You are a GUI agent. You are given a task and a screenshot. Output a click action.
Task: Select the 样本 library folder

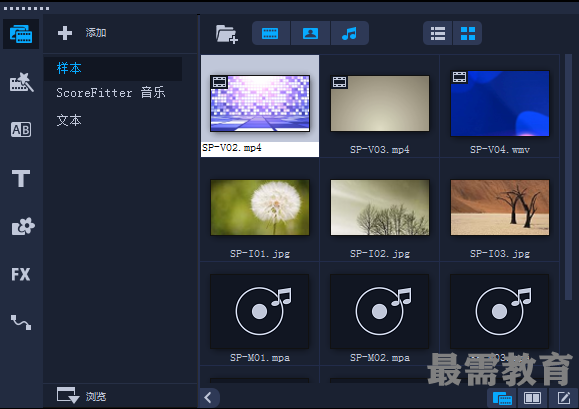[113, 69]
